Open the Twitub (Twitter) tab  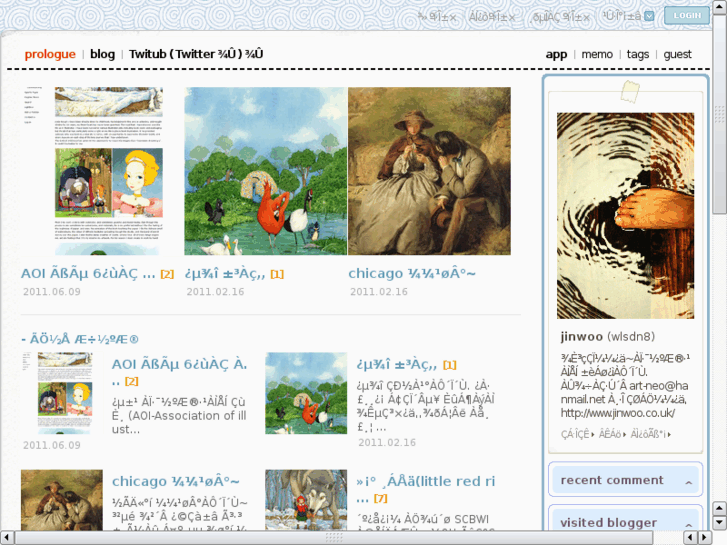[196, 54]
